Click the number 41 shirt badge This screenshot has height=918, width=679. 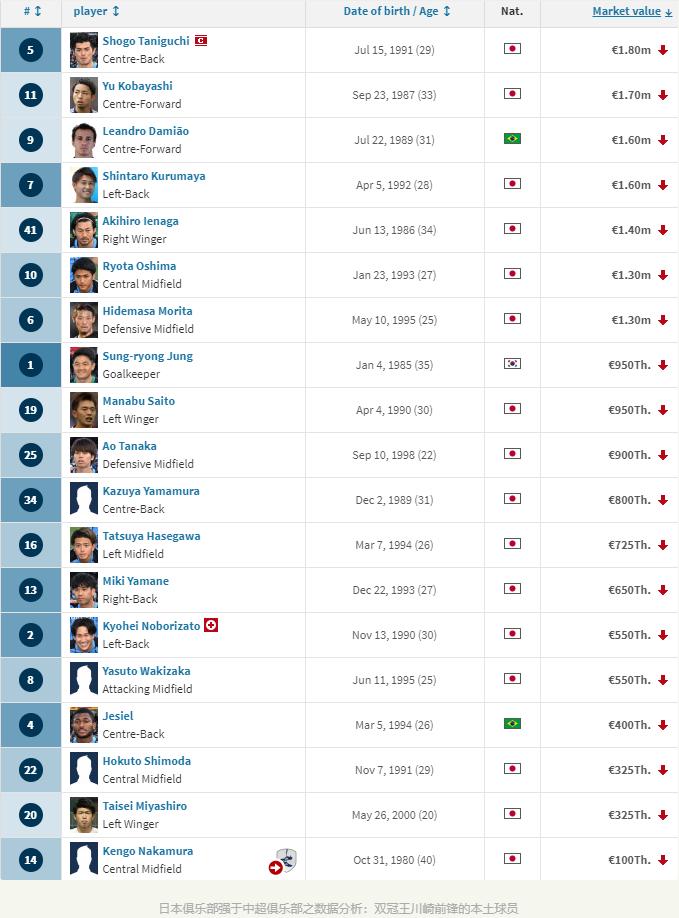(x=30, y=230)
